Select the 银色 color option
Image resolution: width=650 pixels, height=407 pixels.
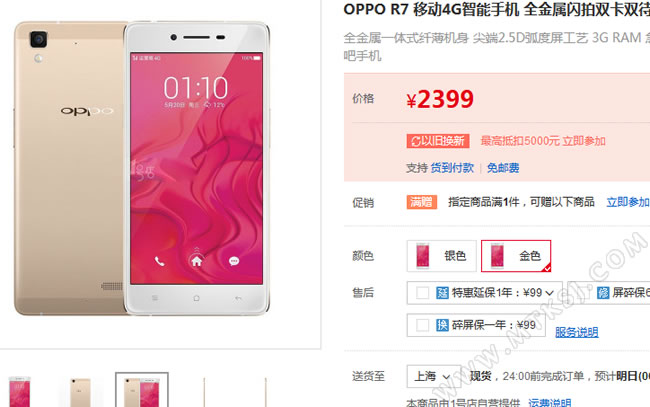441,256
